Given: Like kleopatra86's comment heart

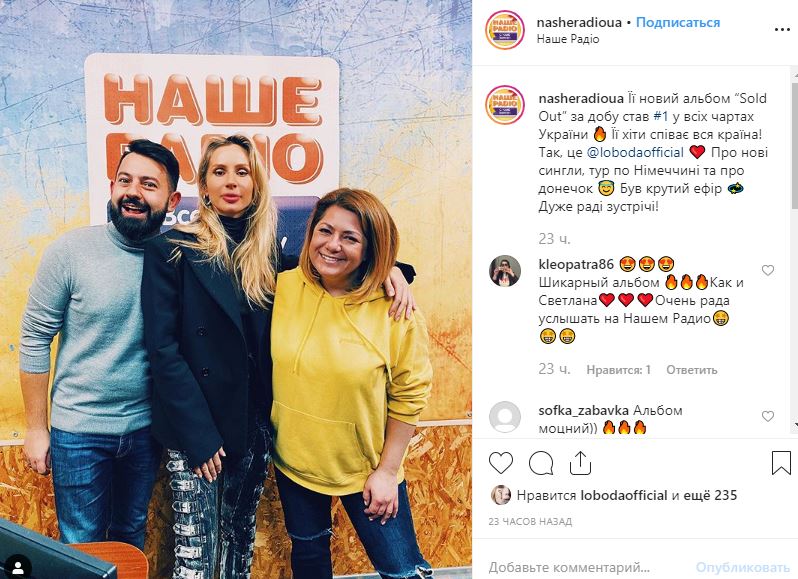Looking at the screenshot, I should pos(767,270).
